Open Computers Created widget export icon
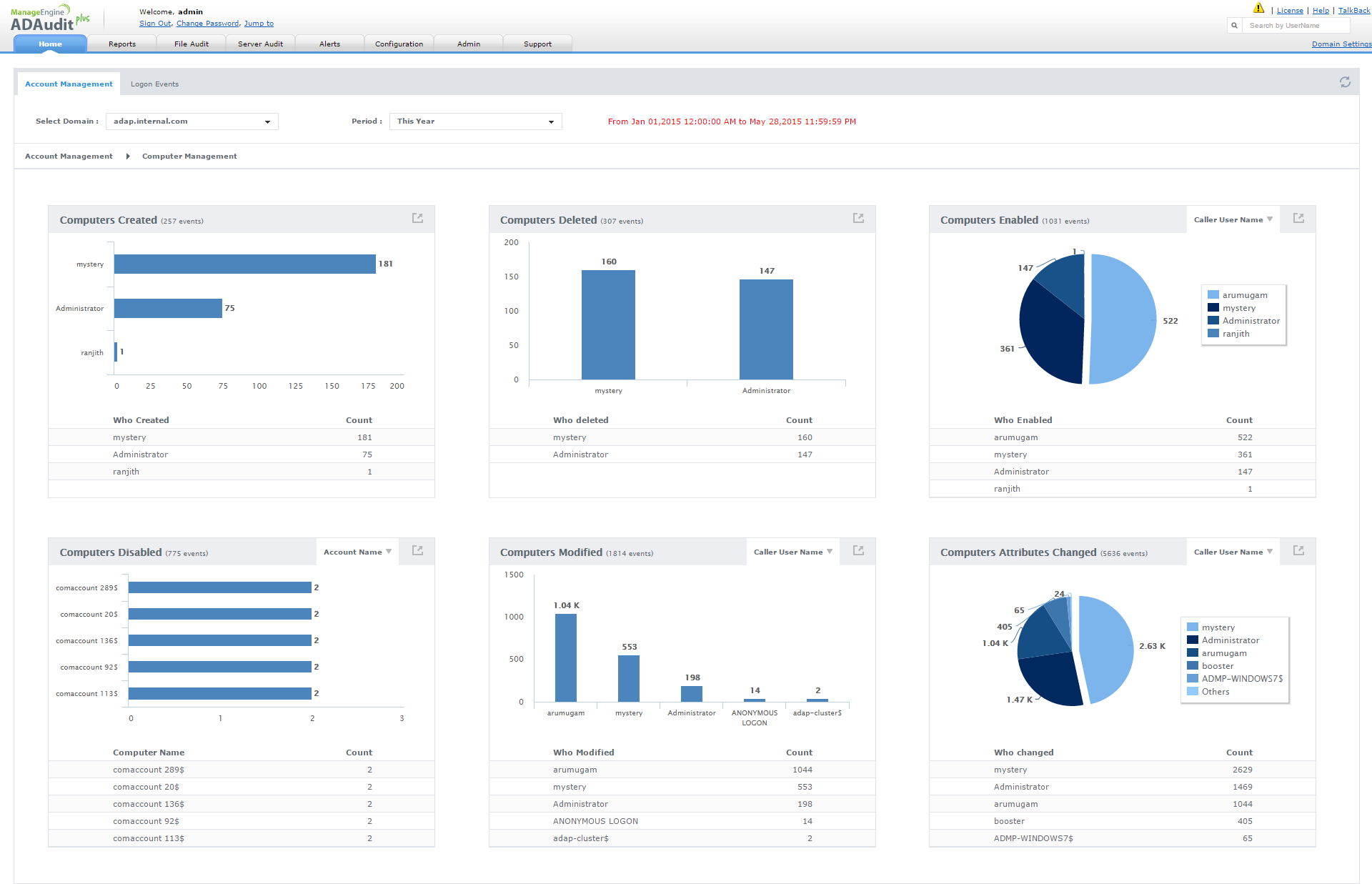Screen dimensions: 1372x884 coord(418,218)
